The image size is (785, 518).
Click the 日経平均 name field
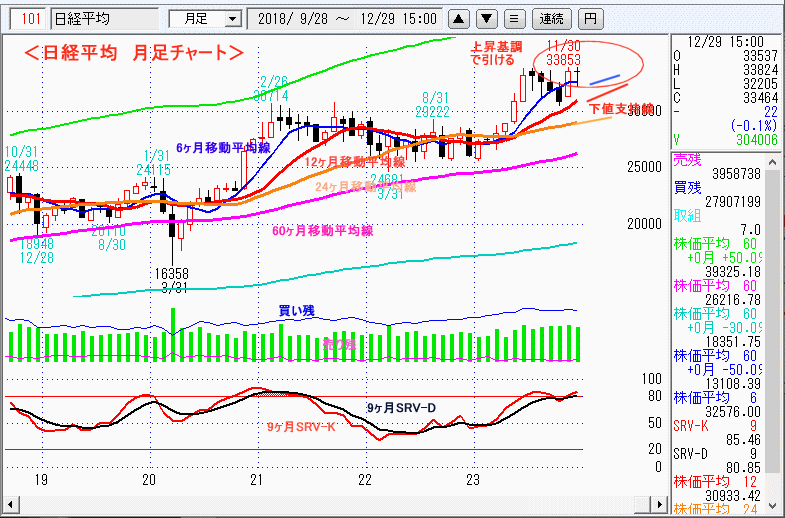pyautogui.click(x=103, y=18)
